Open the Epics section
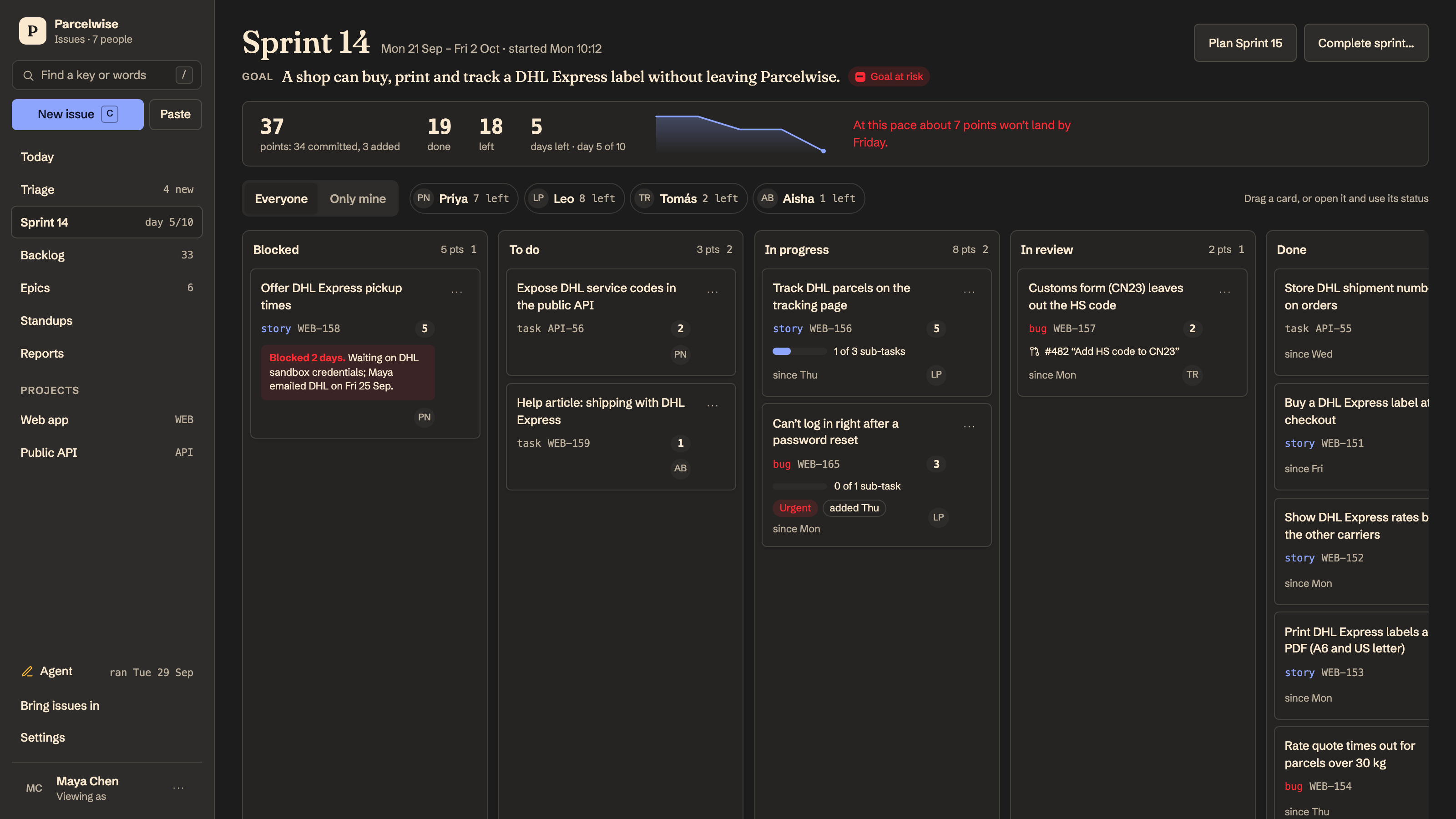Viewport: 1456px width, 819px height. pyautogui.click(x=107, y=288)
